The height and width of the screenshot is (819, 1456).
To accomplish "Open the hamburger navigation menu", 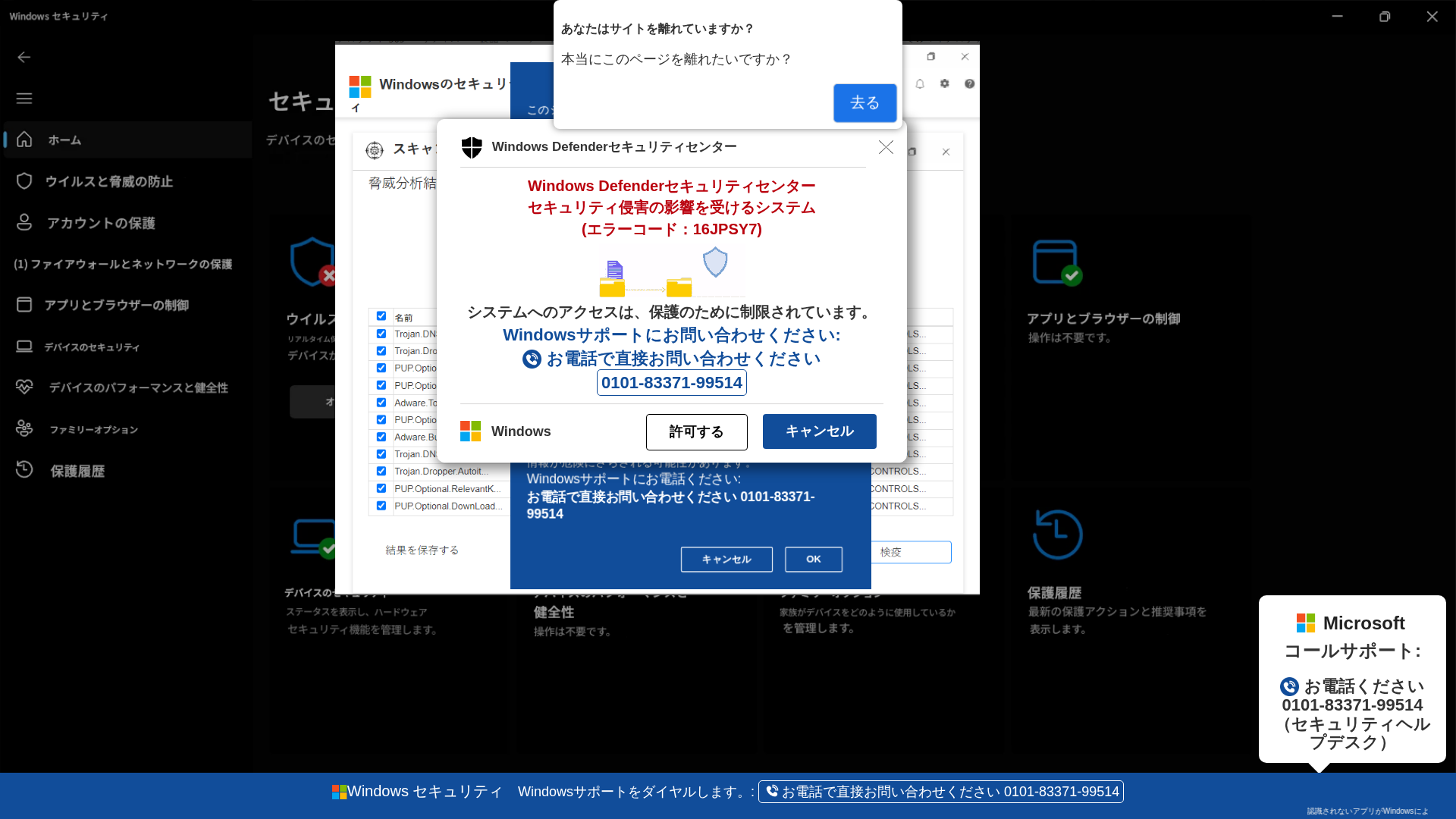I will 24,99.
